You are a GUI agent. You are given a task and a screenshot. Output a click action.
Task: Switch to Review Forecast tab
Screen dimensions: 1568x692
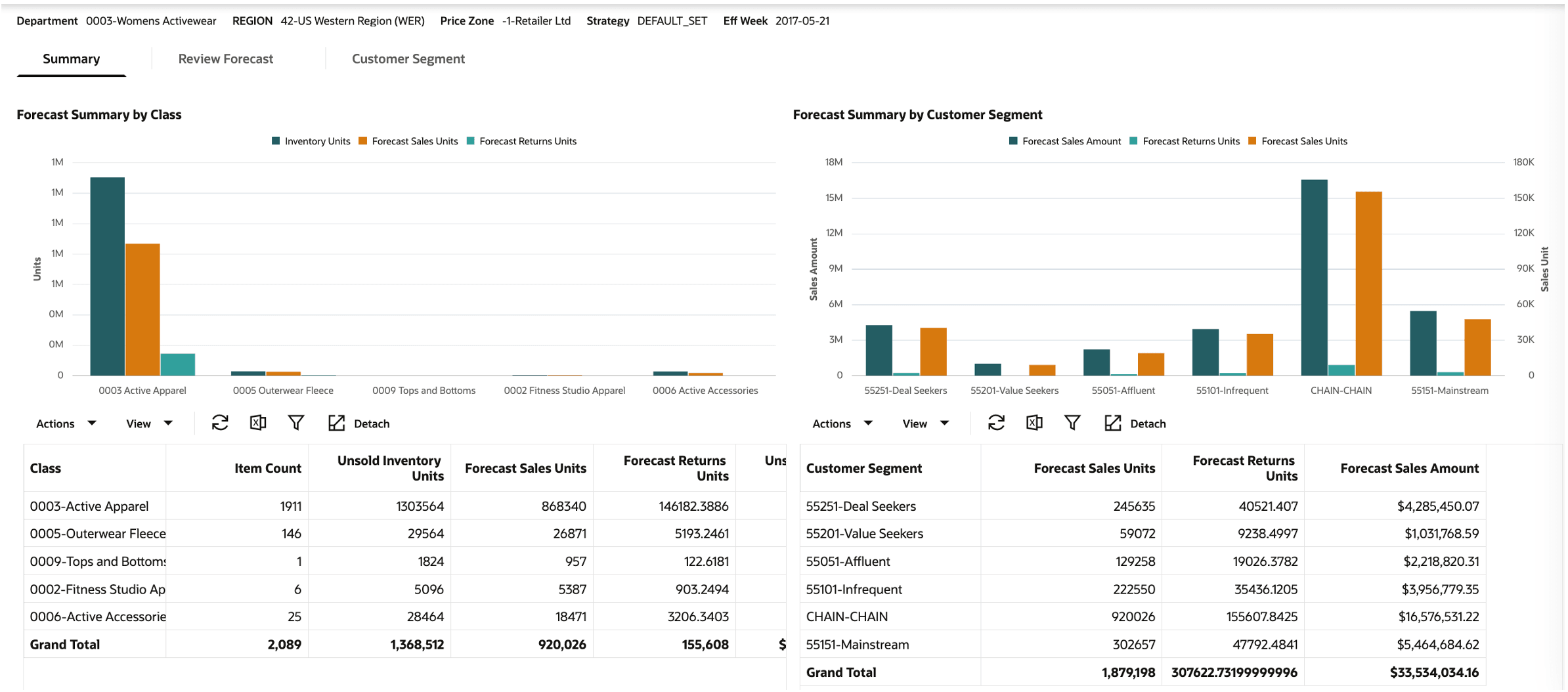pyautogui.click(x=225, y=59)
